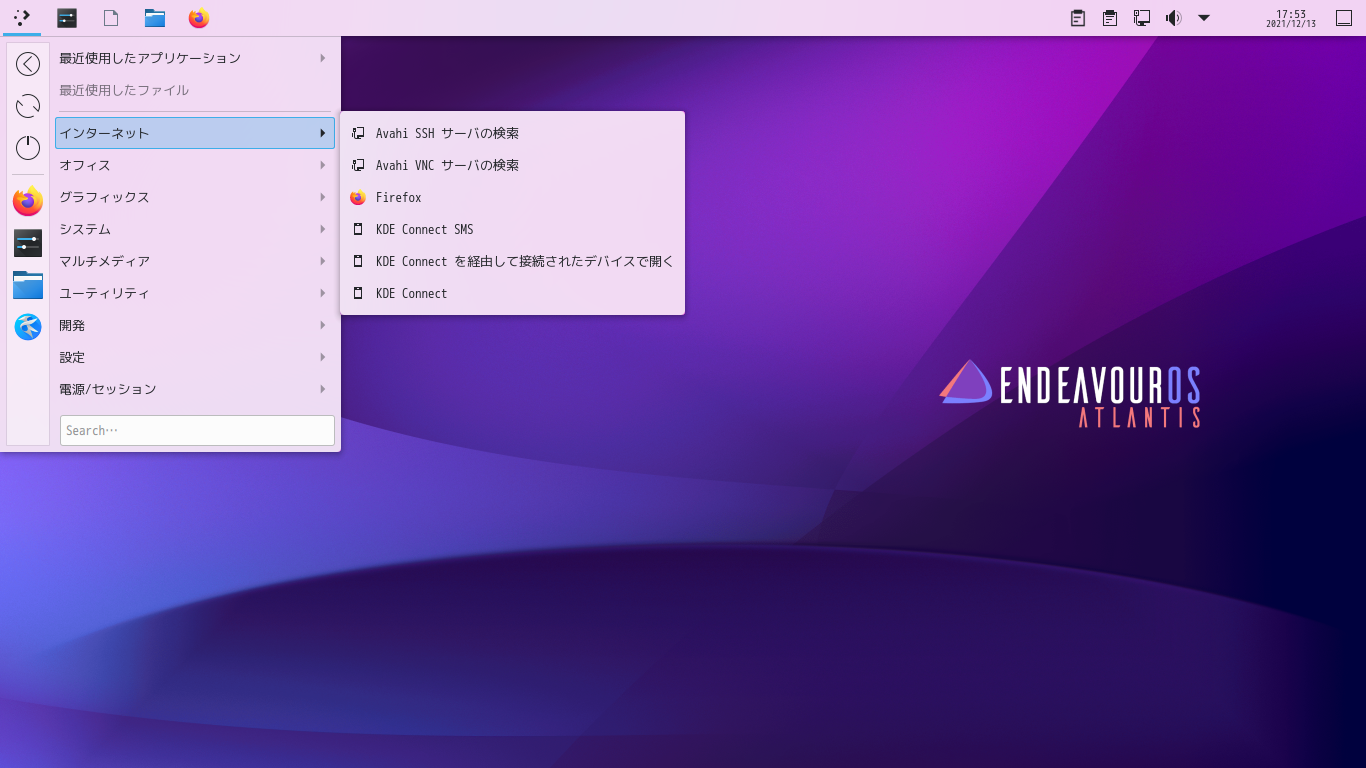The width and height of the screenshot is (1366, 768).
Task: Click the printer/notes tray icon
Action: click(x=1110, y=18)
